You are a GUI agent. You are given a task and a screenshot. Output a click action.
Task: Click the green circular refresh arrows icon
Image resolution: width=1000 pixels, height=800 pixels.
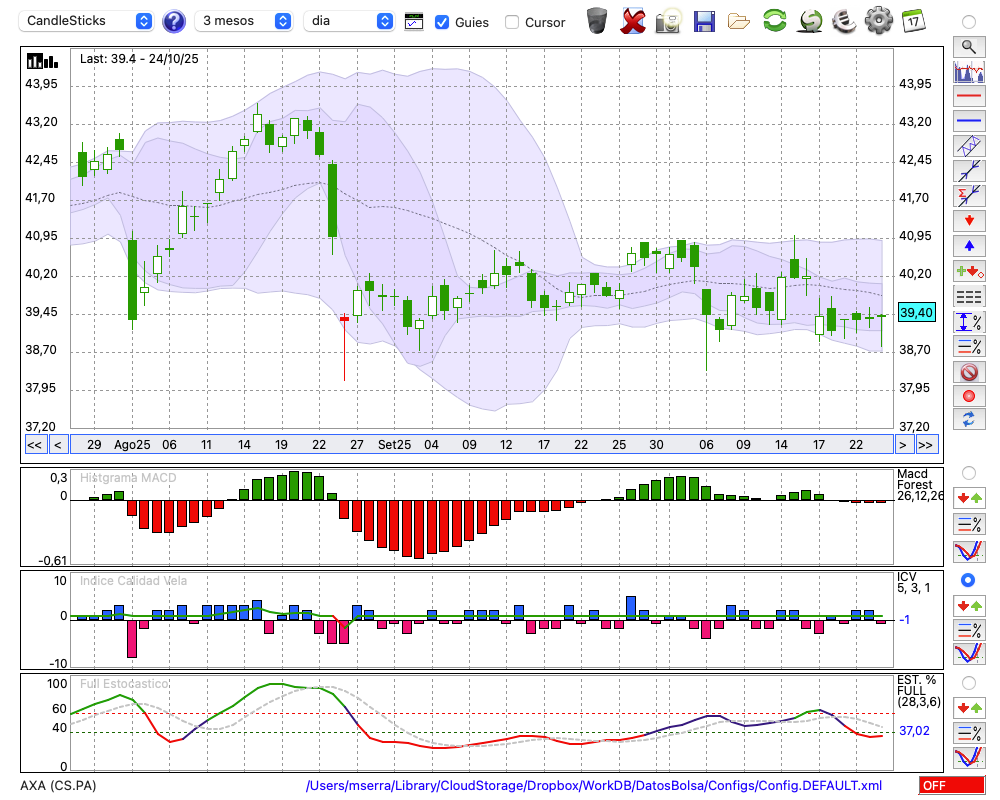(774, 20)
